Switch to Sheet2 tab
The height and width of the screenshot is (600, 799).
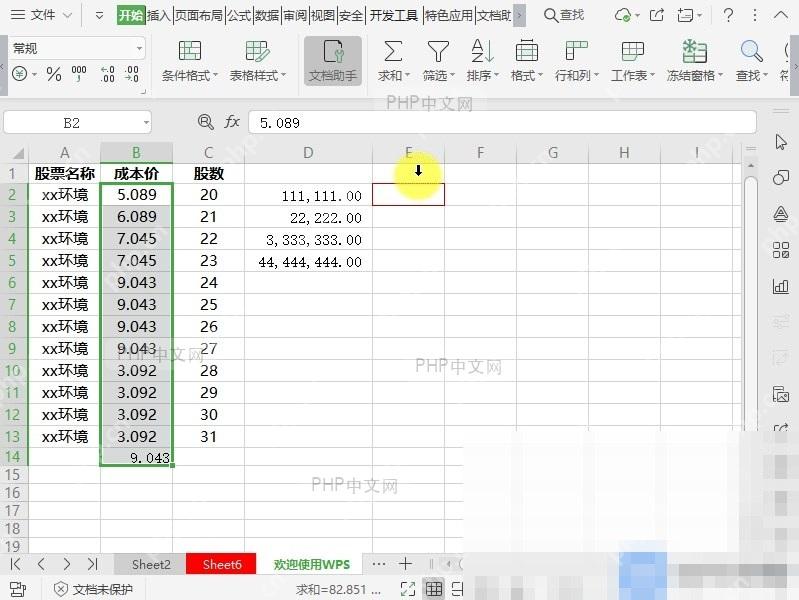(151, 564)
